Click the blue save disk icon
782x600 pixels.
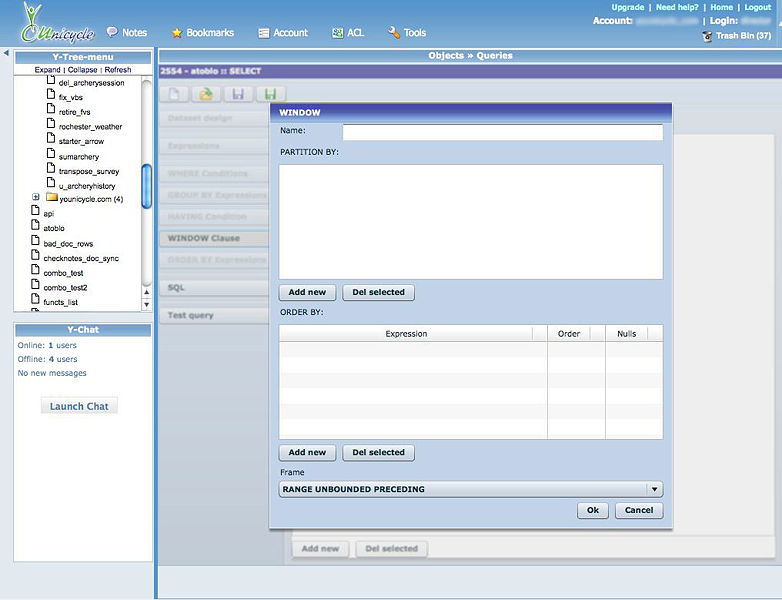pyautogui.click(x=238, y=94)
